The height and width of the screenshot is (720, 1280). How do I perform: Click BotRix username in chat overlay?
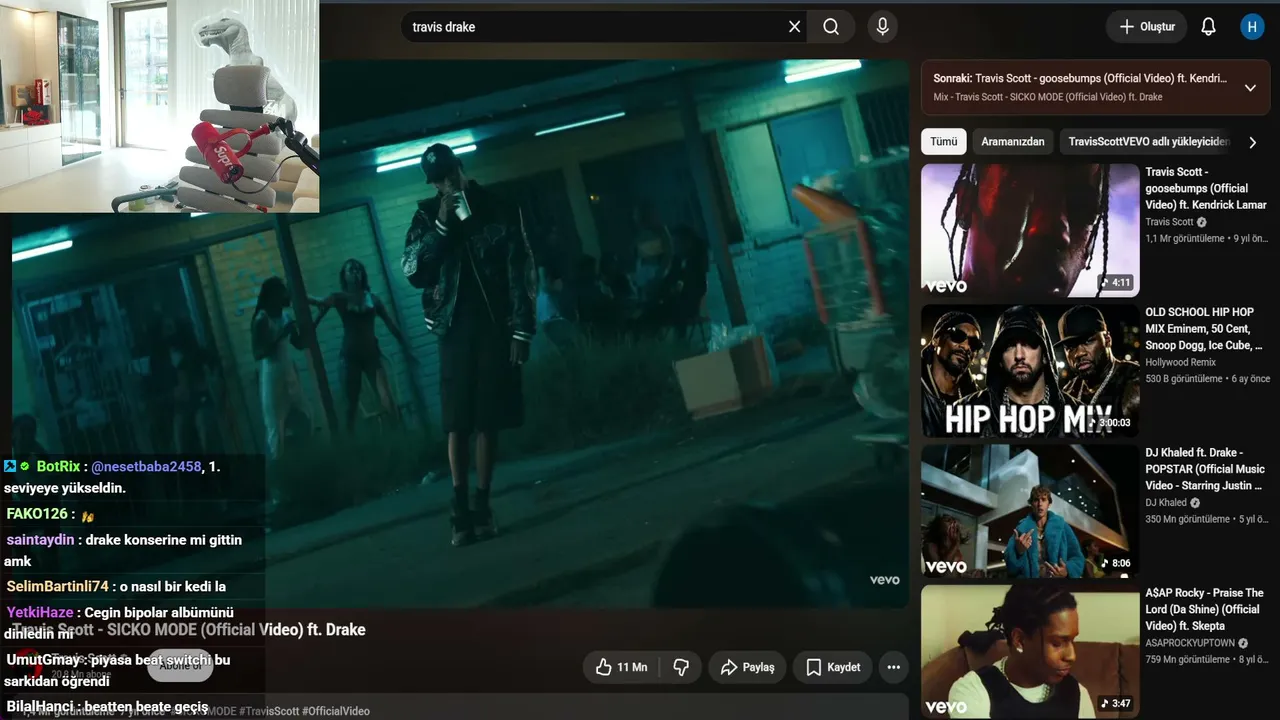click(x=58, y=466)
